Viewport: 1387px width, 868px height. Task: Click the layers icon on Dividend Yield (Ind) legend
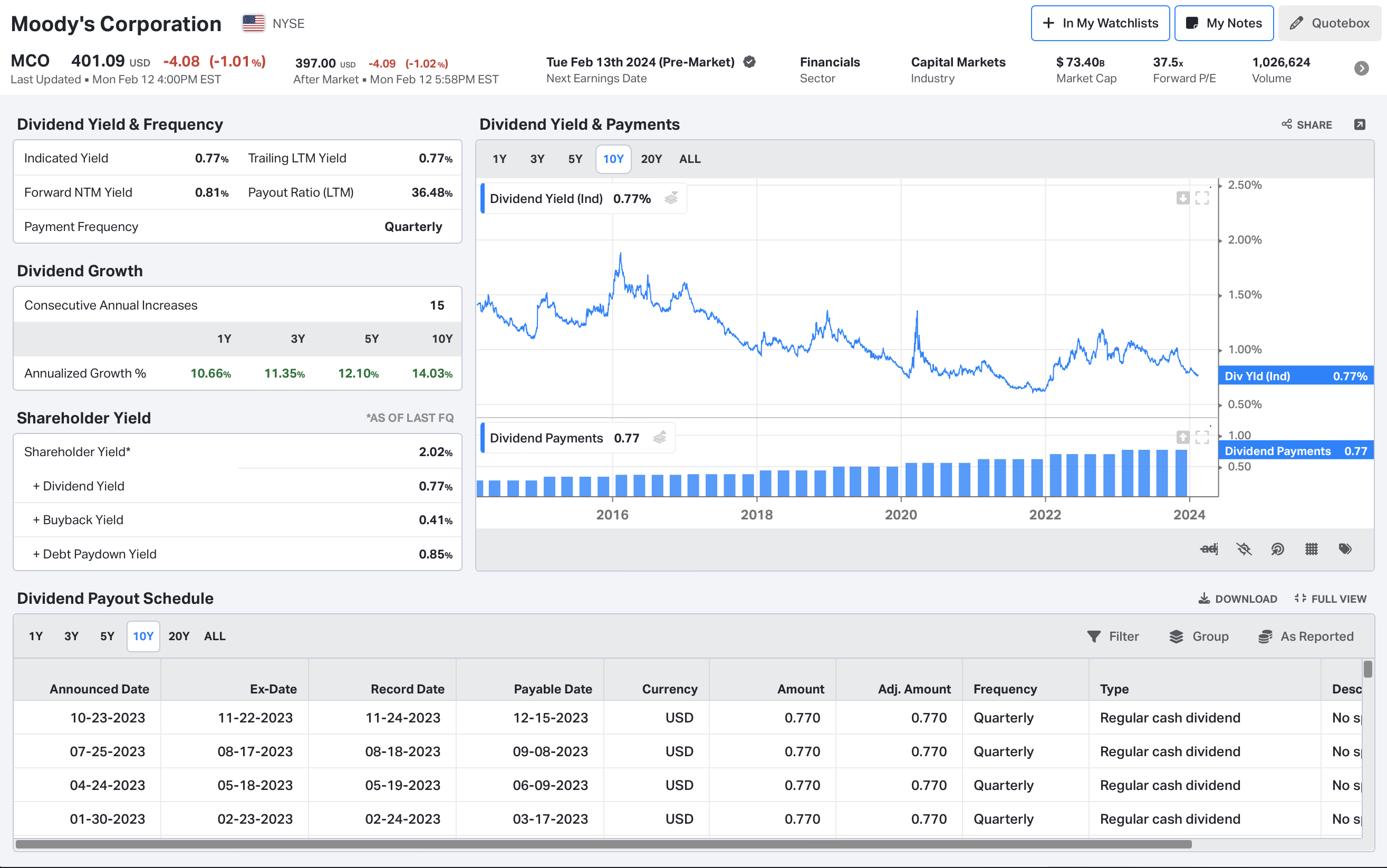[x=671, y=199]
